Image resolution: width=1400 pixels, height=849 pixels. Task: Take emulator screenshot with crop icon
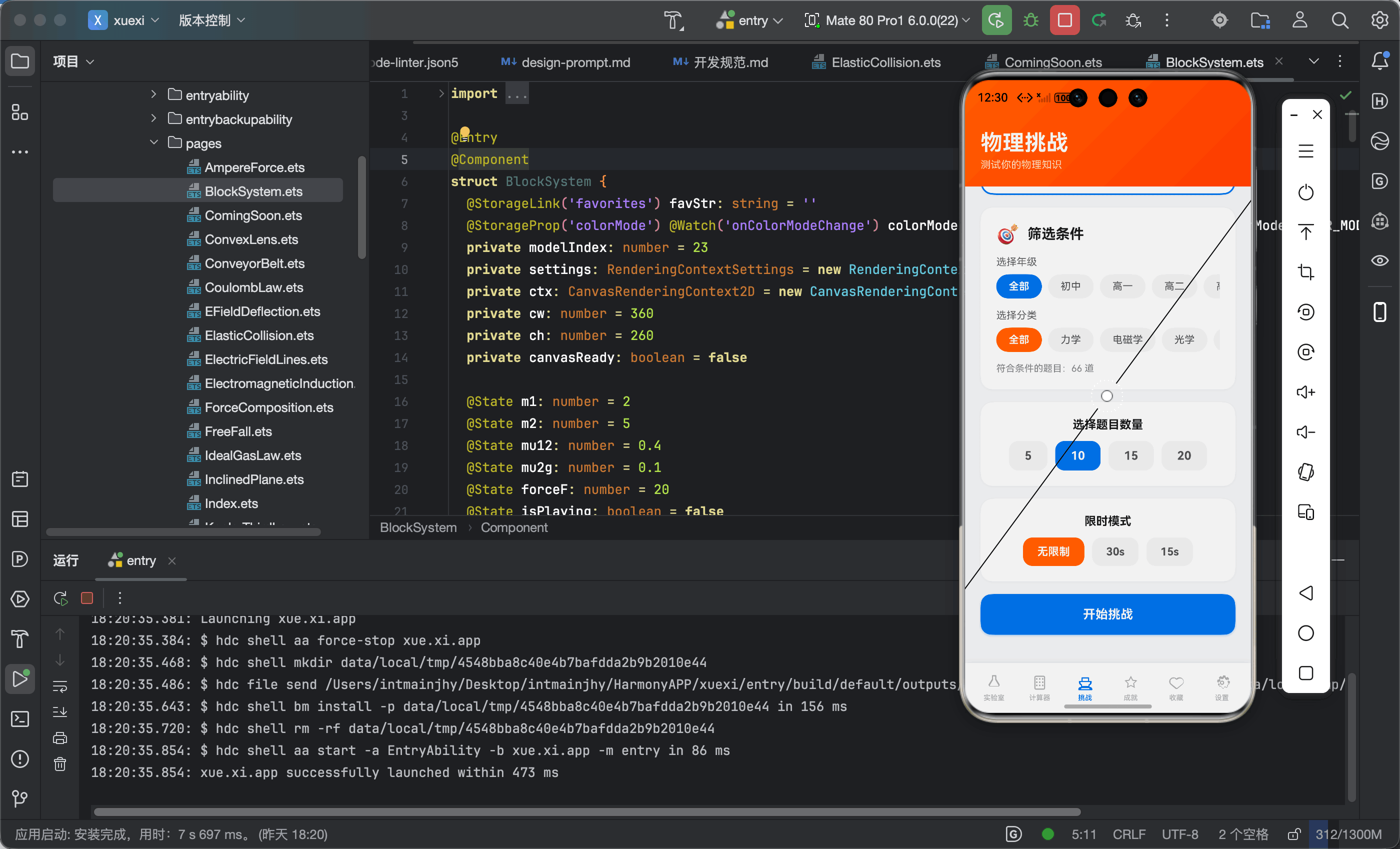pyautogui.click(x=1305, y=271)
